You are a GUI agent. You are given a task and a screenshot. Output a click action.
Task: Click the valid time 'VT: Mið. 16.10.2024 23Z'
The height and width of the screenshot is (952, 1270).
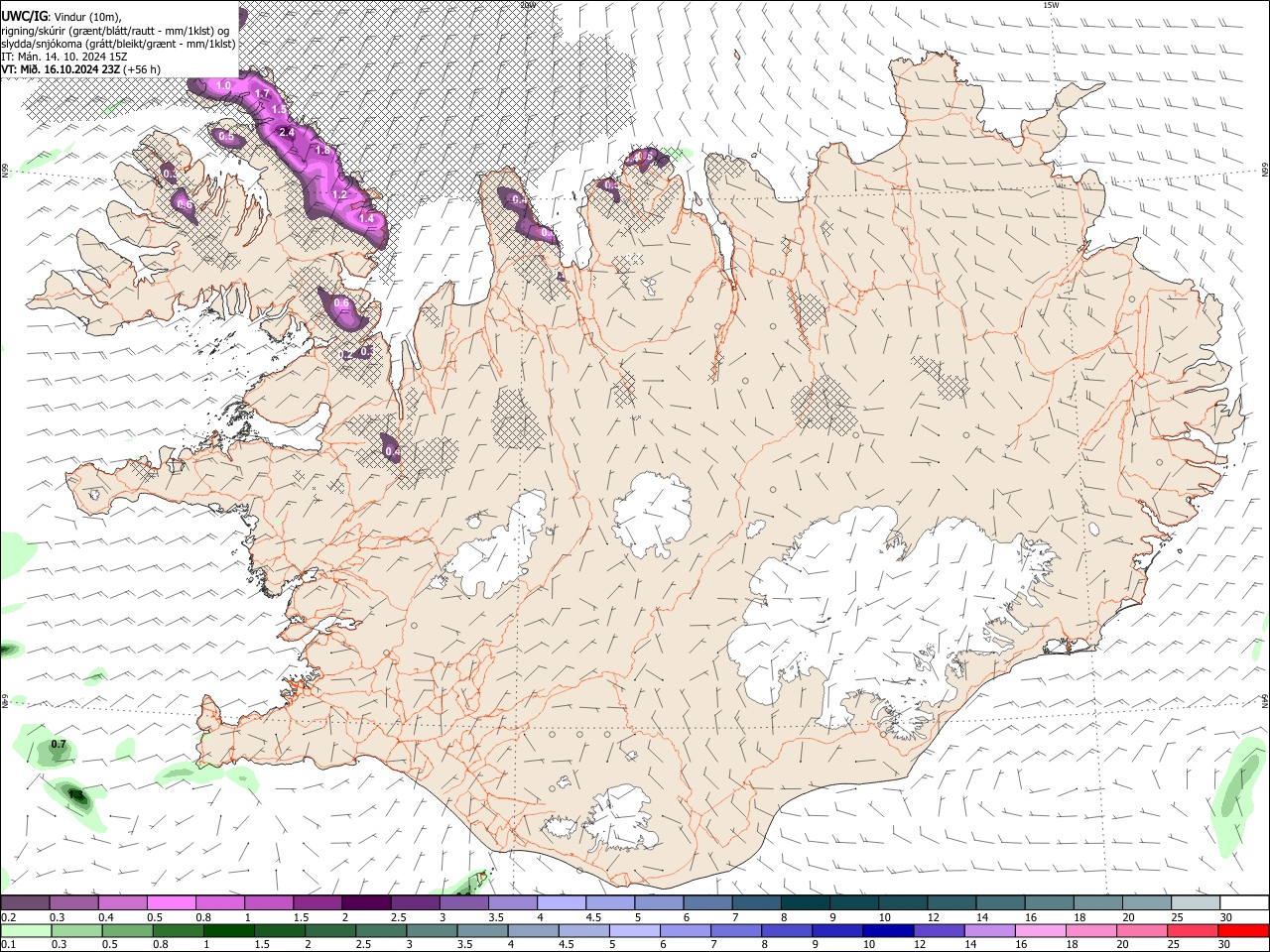[x=60, y=69]
